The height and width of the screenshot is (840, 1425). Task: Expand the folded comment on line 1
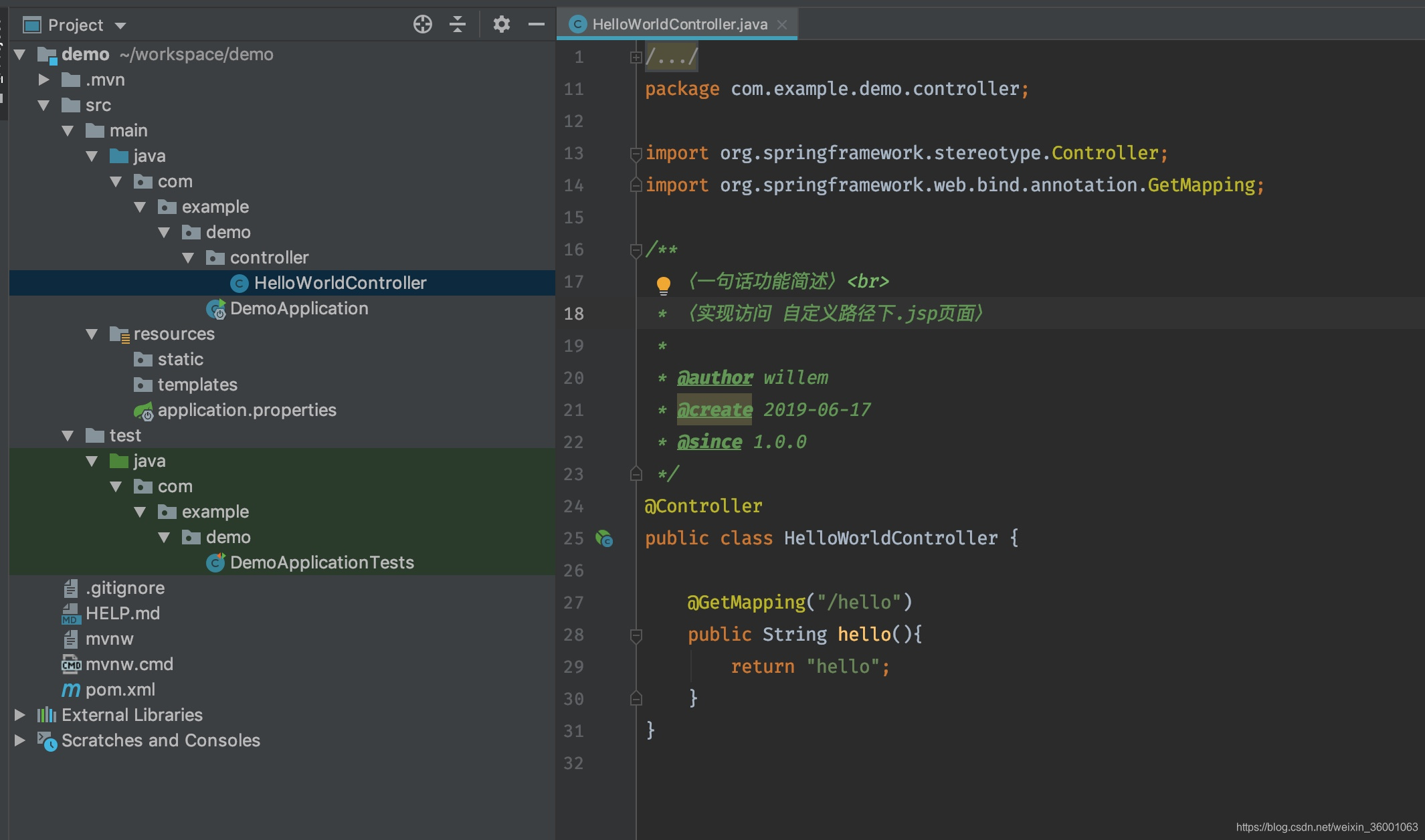pos(636,58)
